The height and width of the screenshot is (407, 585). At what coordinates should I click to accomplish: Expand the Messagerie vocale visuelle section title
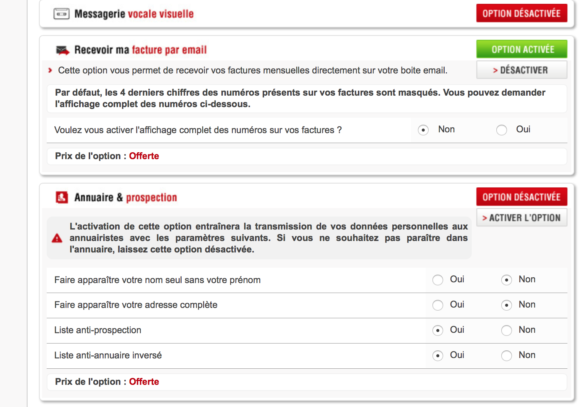[x=134, y=14]
